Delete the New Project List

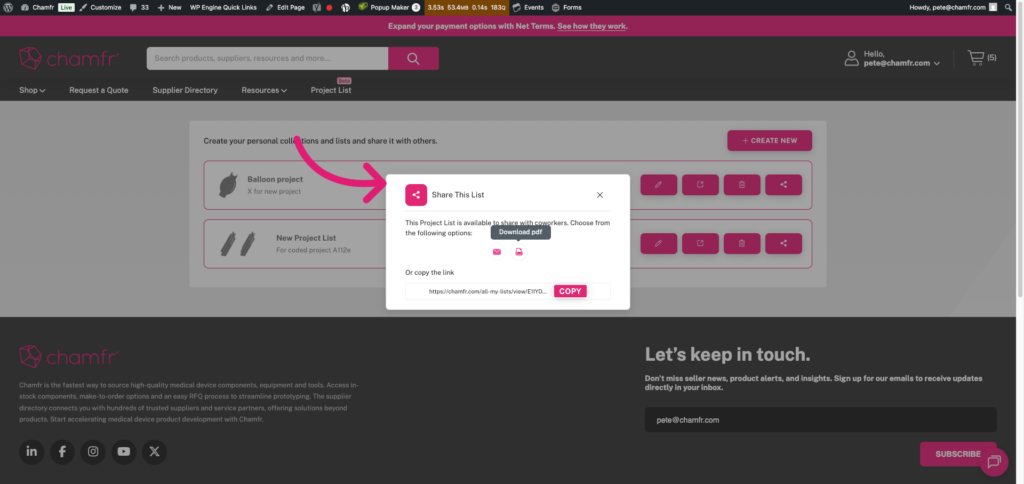pyautogui.click(x=742, y=244)
